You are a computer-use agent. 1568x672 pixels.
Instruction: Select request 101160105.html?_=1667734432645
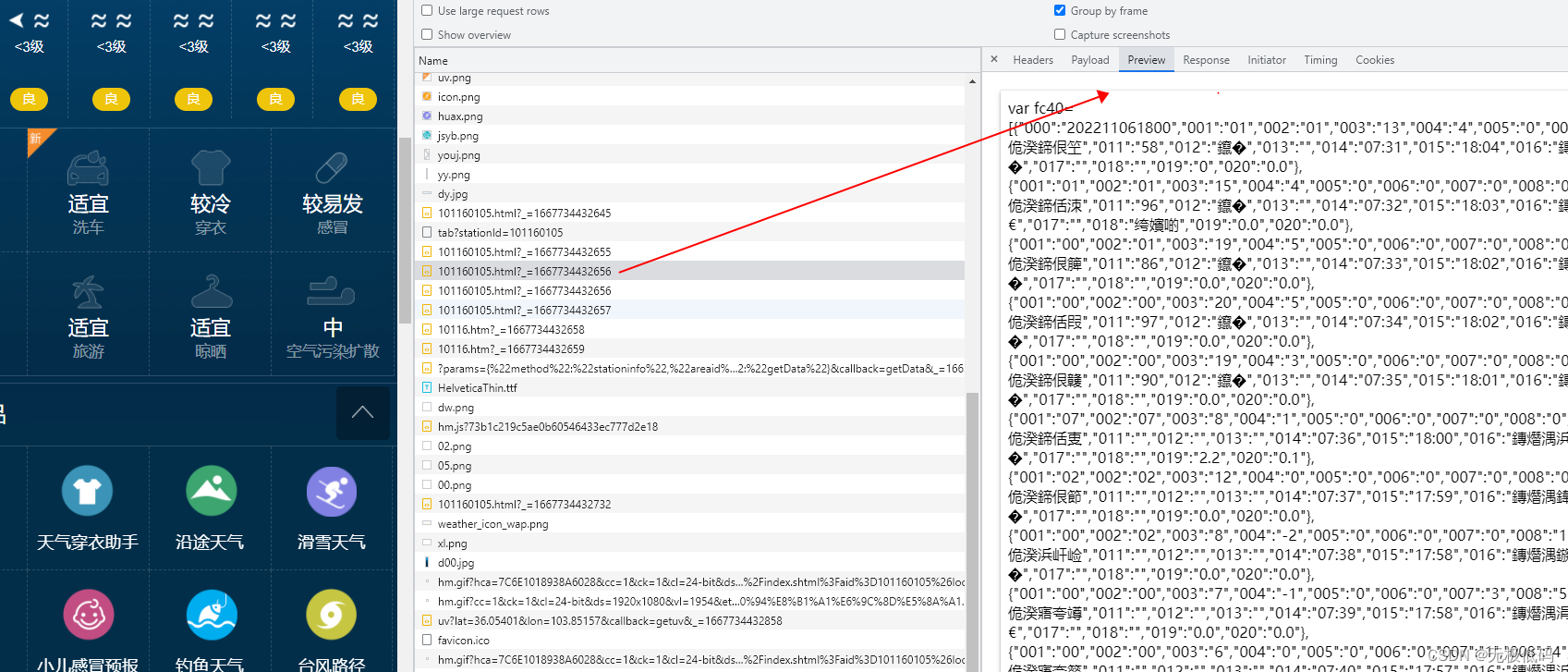pos(689,214)
